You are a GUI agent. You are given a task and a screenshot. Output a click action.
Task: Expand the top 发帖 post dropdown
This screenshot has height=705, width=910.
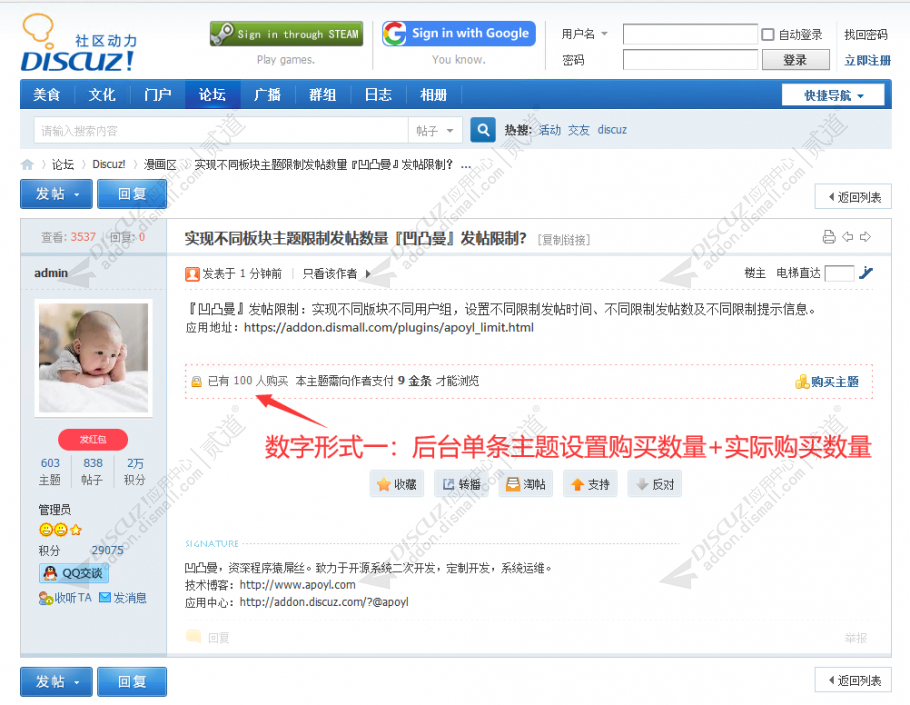pyautogui.click(x=77, y=194)
